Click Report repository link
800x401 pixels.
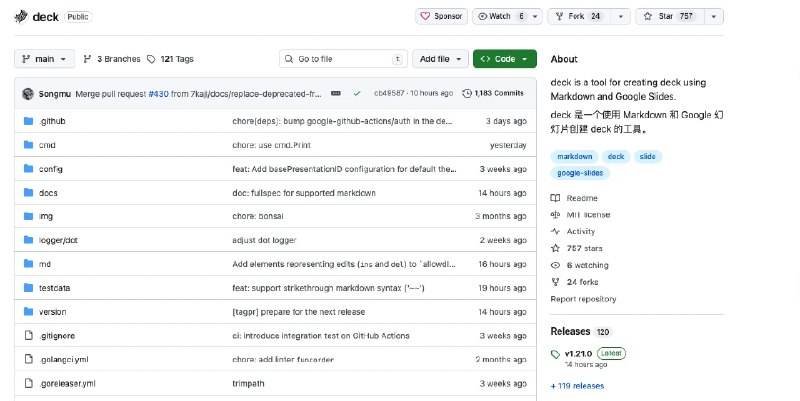pos(583,299)
